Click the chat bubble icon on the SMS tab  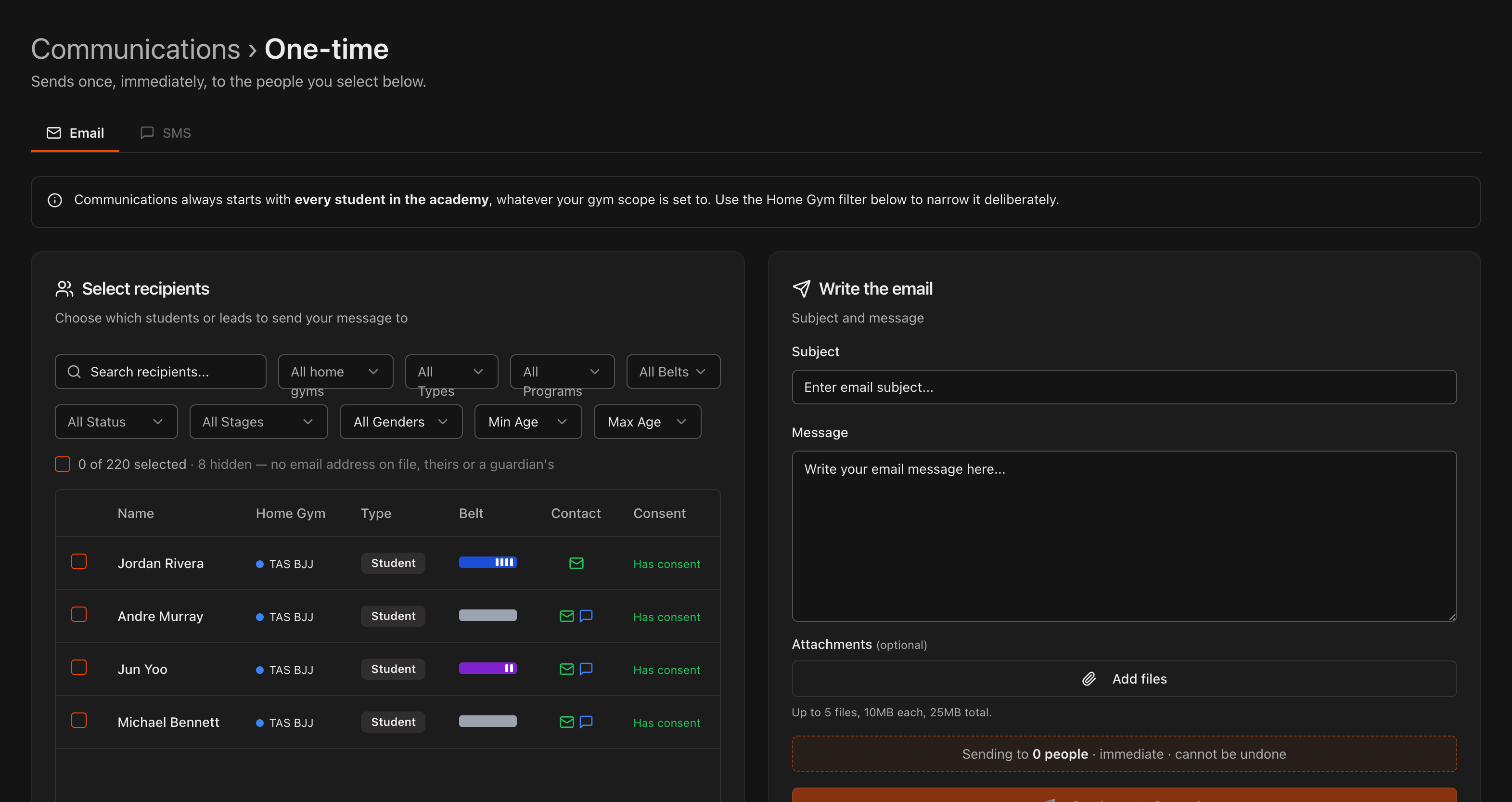pos(147,133)
